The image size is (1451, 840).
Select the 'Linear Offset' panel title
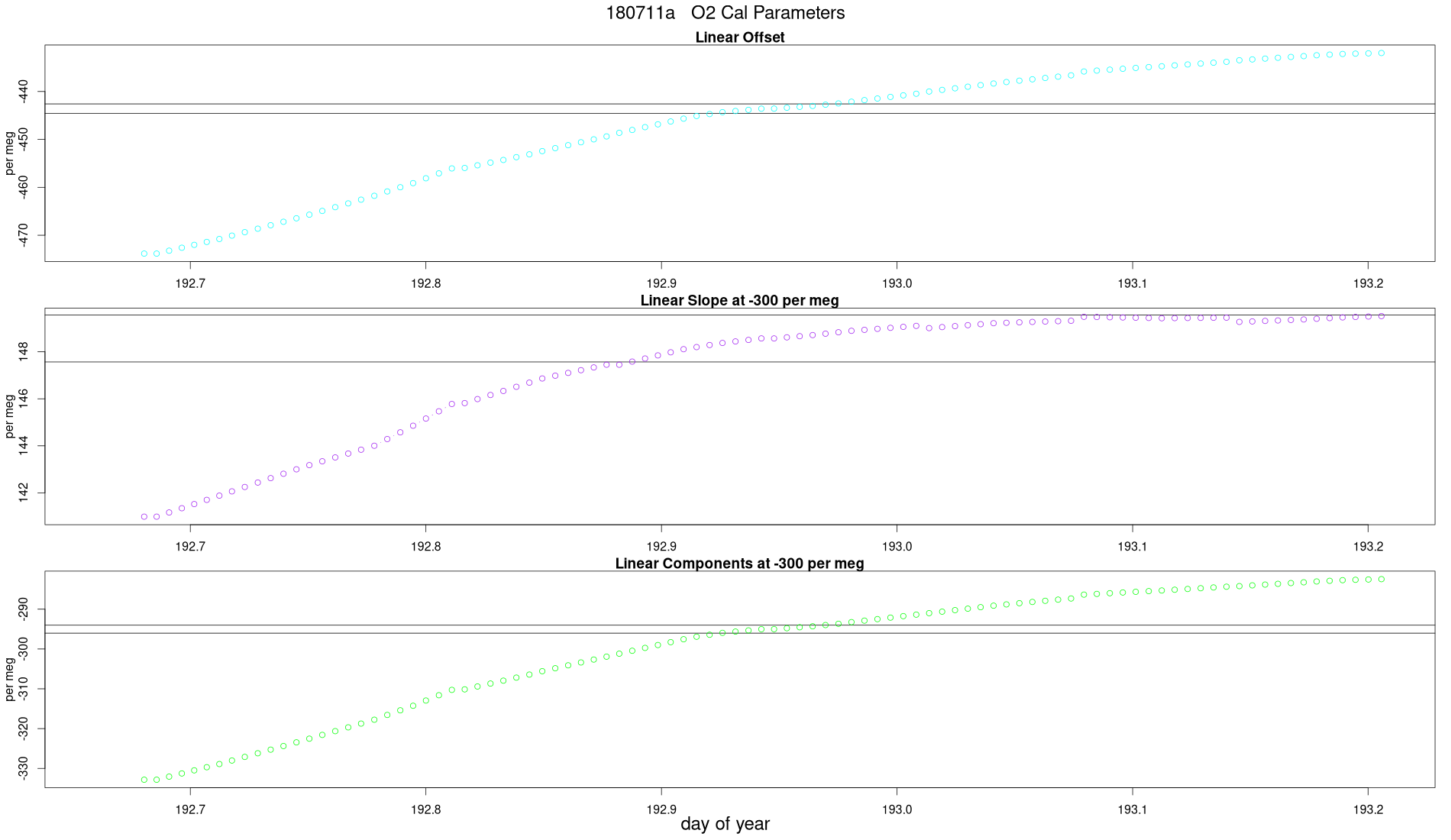tap(739, 37)
